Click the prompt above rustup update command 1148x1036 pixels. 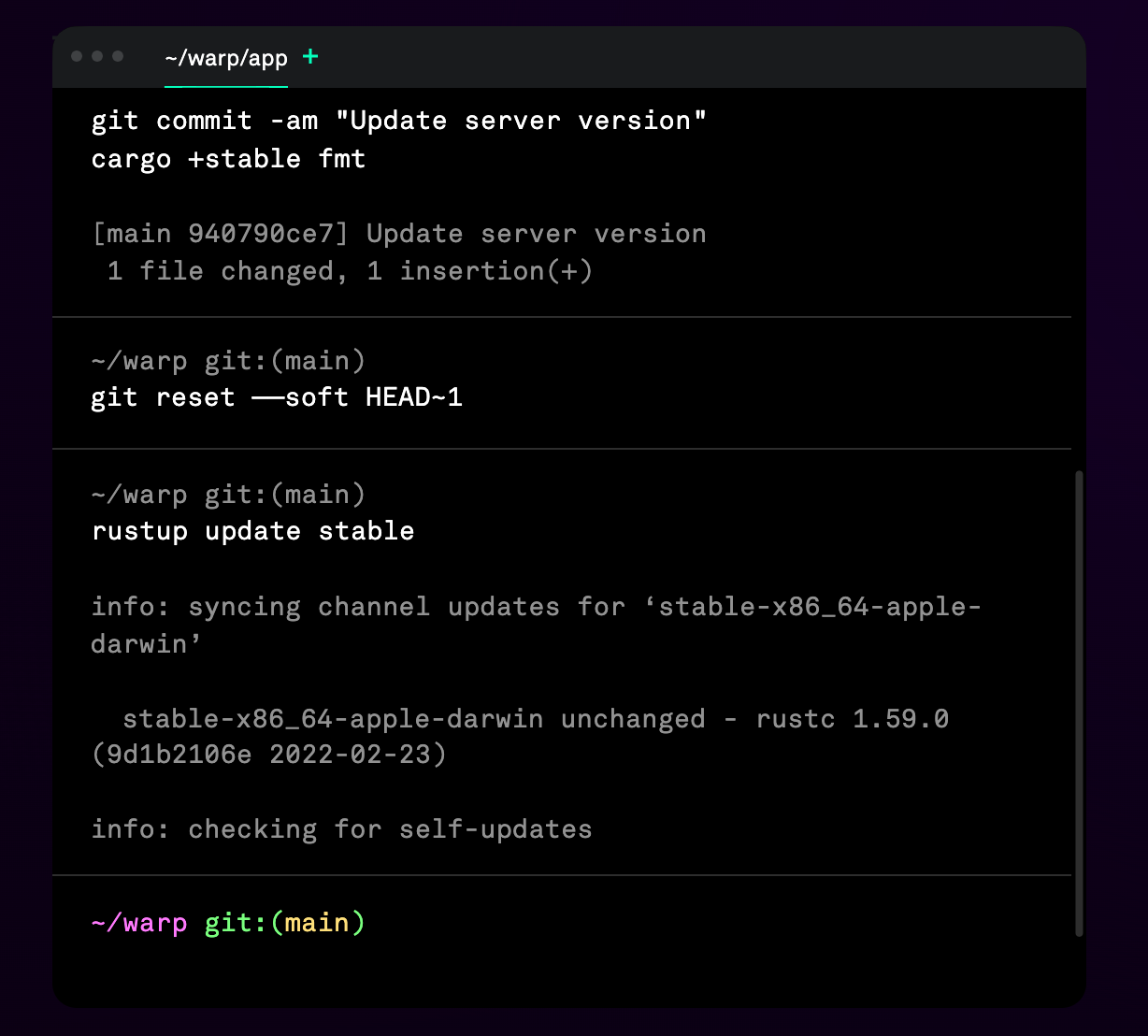click(x=228, y=495)
